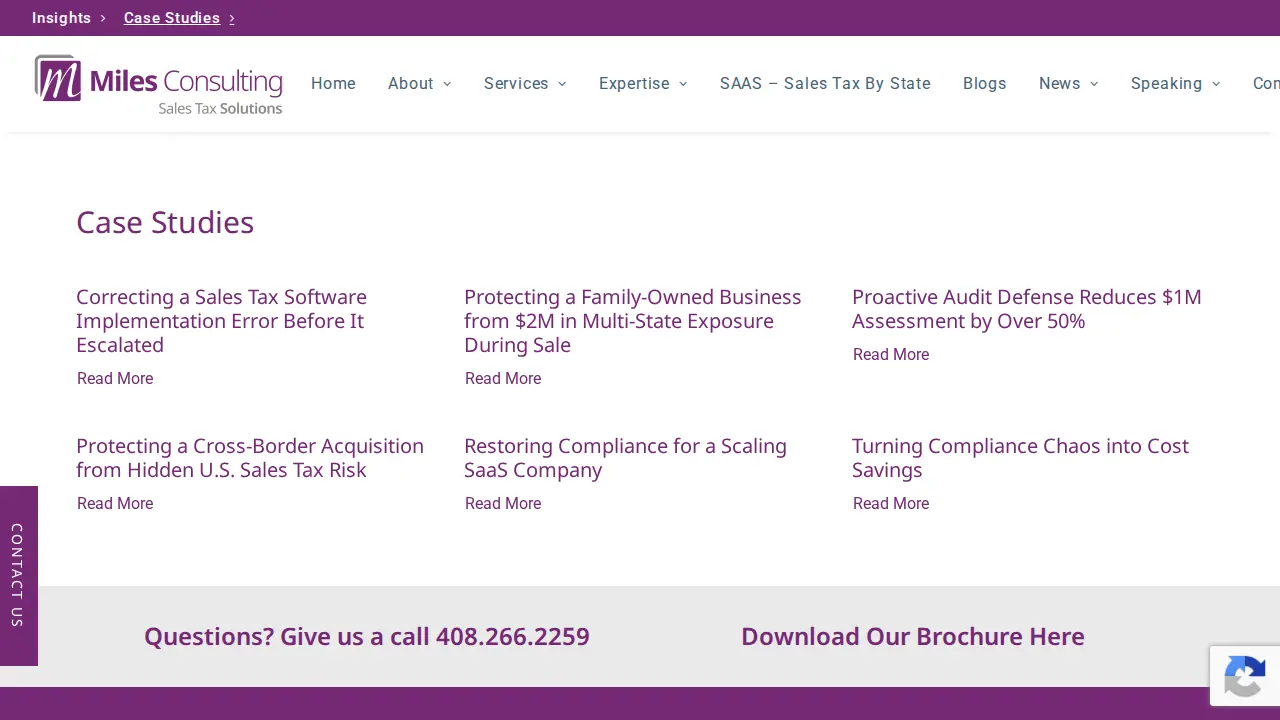The width and height of the screenshot is (1280, 720).
Task: Open 'Protecting a Cross-Border Acquisition' title
Action: point(250,458)
